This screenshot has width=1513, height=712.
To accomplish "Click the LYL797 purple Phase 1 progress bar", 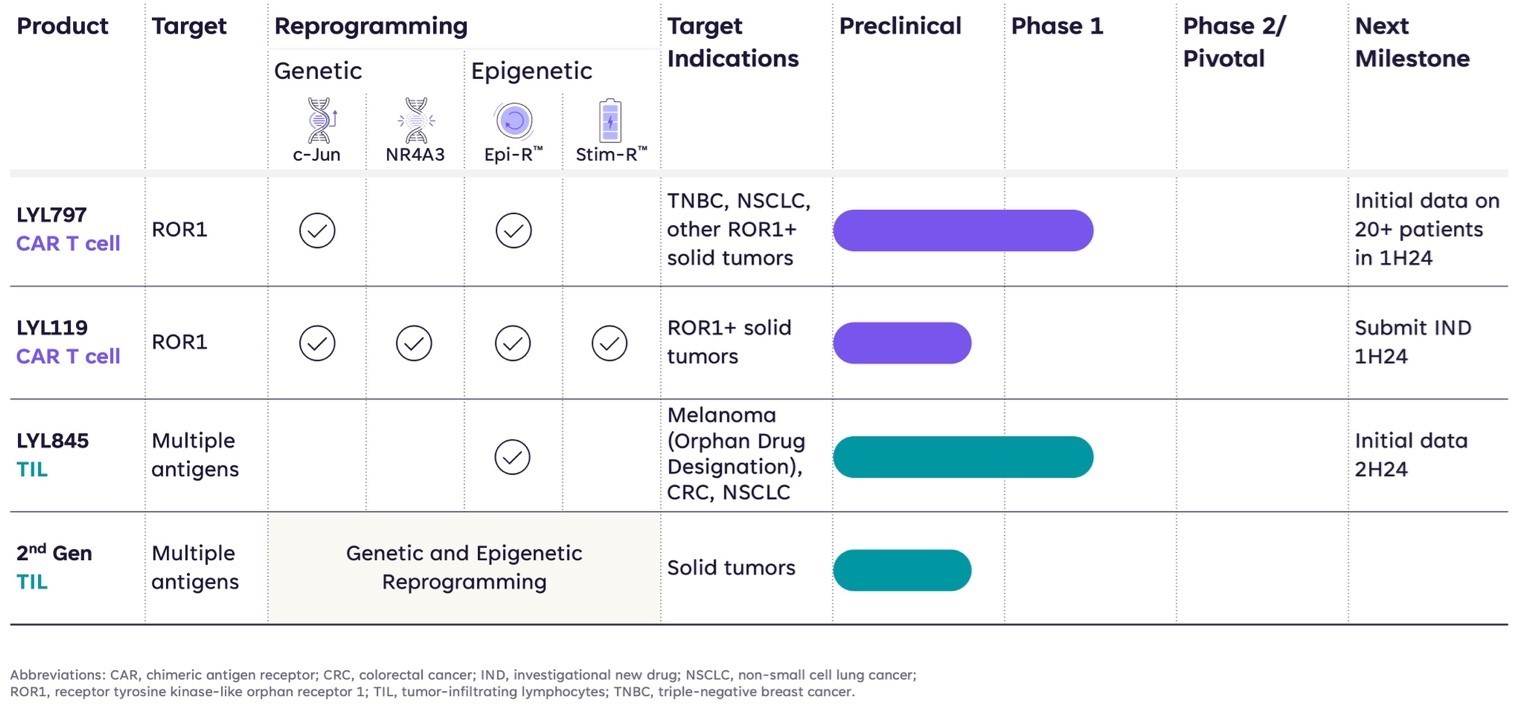I will click(x=962, y=230).
